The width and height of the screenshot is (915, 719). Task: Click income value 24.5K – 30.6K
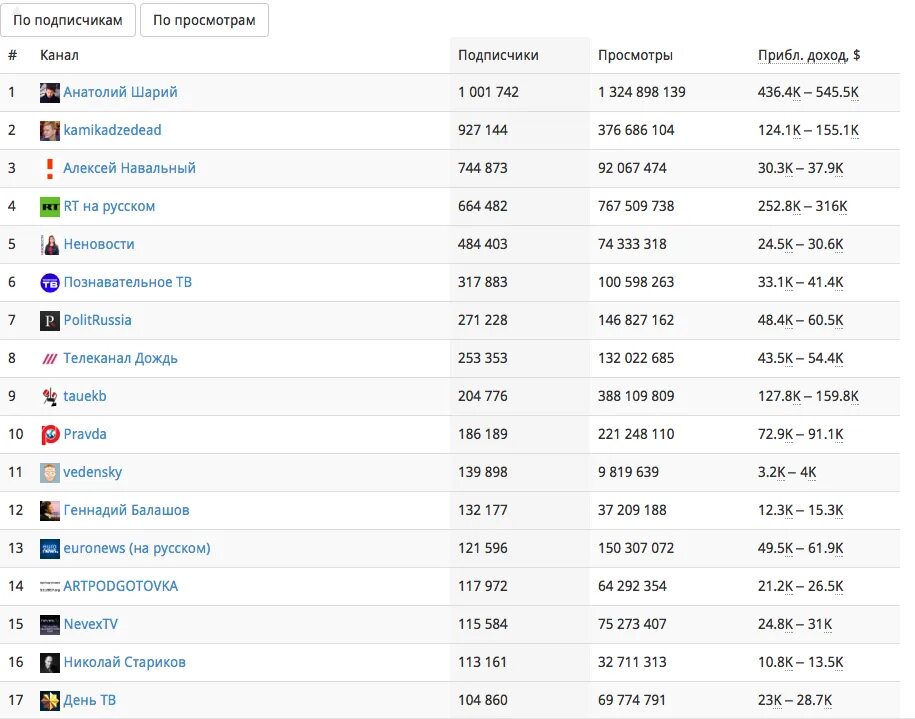(x=800, y=244)
